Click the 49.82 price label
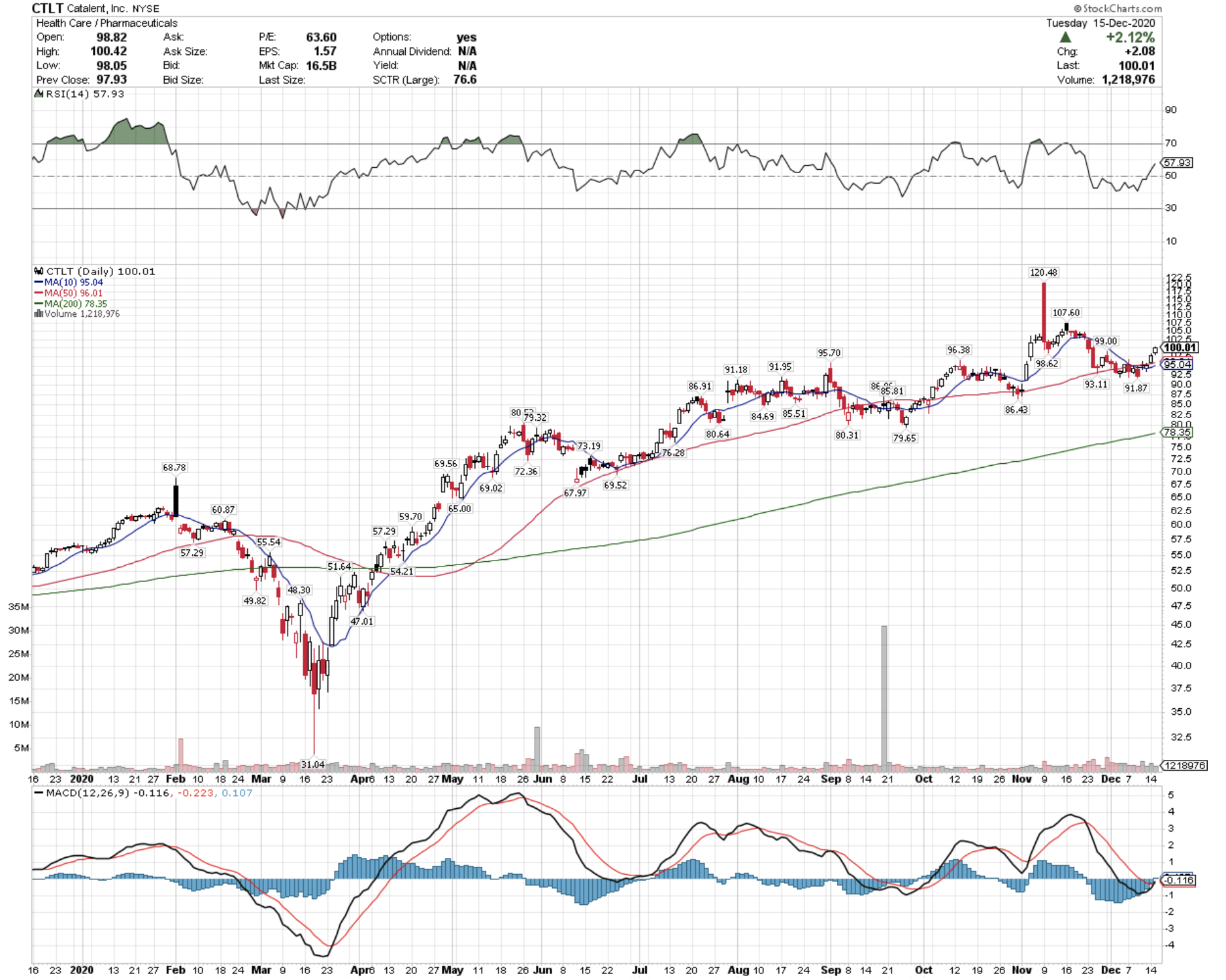 pos(255,601)
